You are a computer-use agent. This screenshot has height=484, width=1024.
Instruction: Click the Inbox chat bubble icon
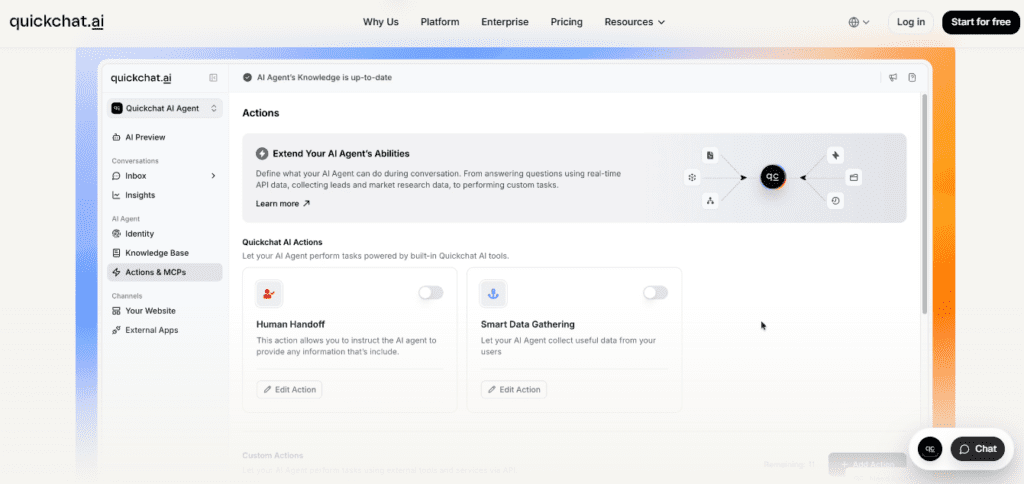click(116, 176)
